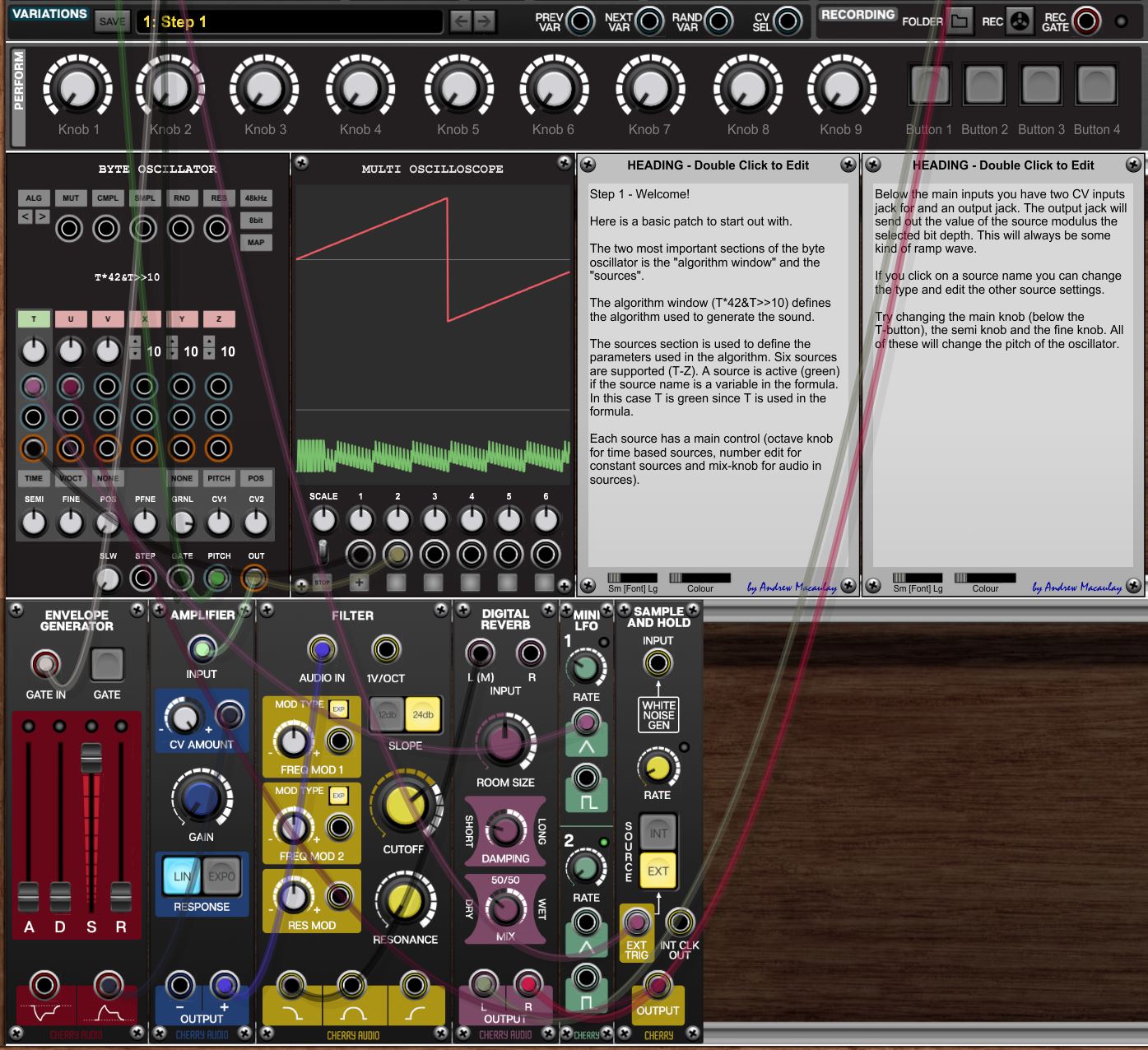The image size is (1148, 1050).
Task: Select source V button
Action: click(108, 318)
